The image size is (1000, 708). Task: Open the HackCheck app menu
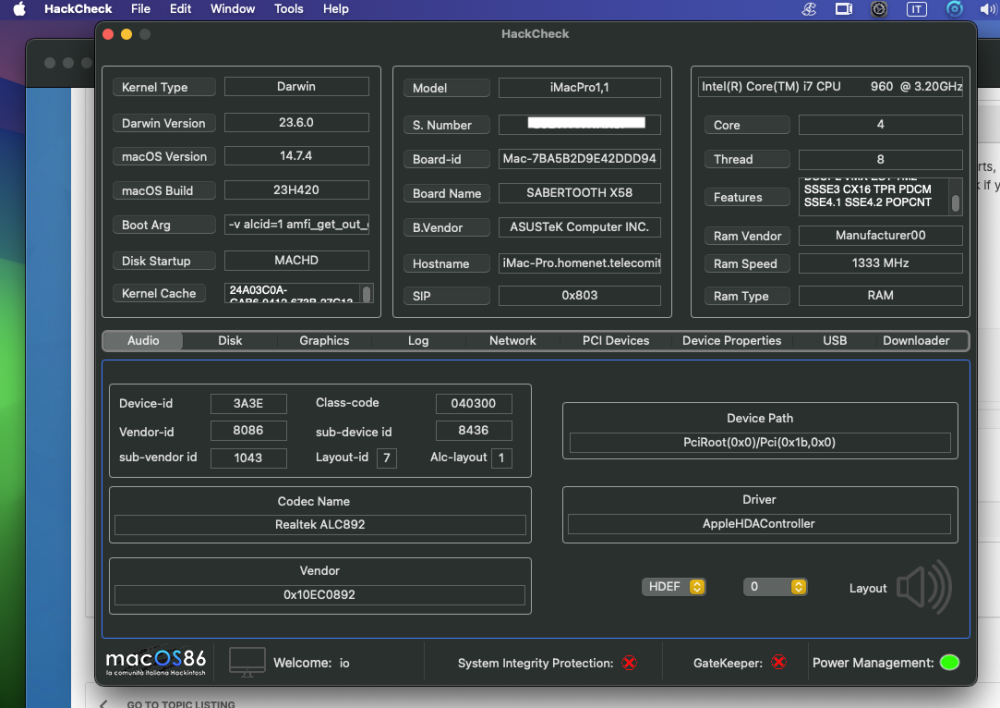78,9
